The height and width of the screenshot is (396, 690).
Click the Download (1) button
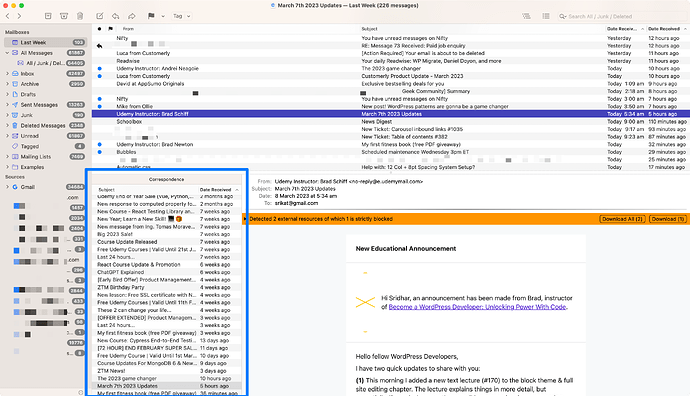(x=668, y=219)
